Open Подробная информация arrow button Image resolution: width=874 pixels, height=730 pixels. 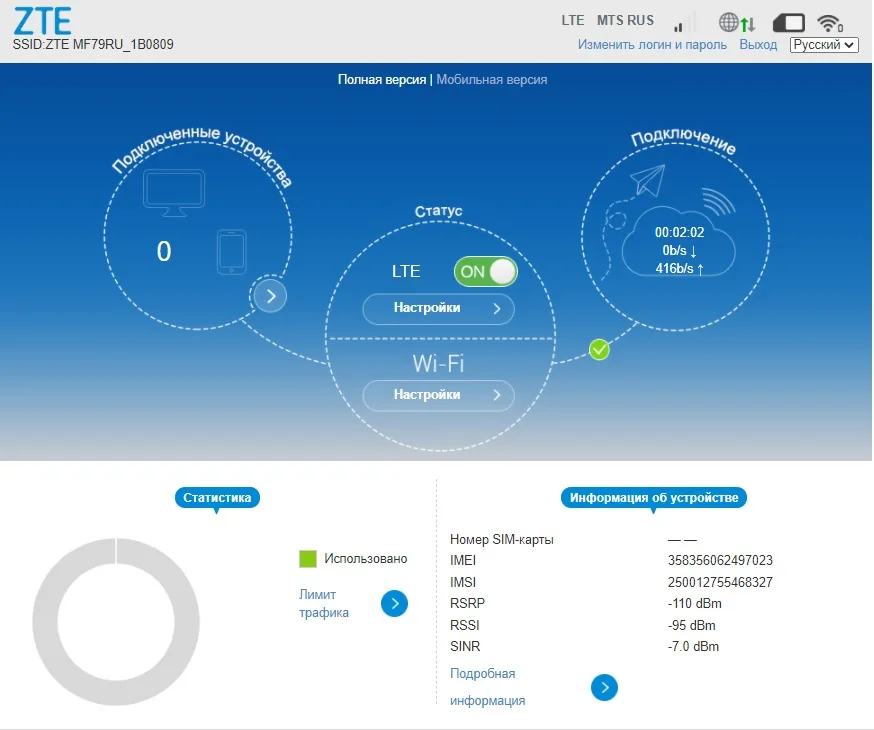(604, 687)
